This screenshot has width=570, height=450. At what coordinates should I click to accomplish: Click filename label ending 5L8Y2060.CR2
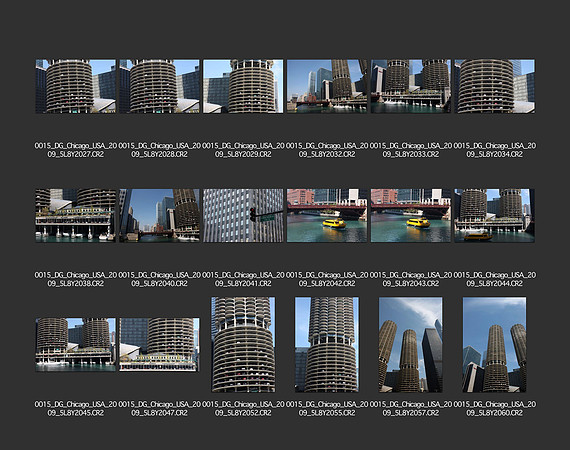[494, 409]
